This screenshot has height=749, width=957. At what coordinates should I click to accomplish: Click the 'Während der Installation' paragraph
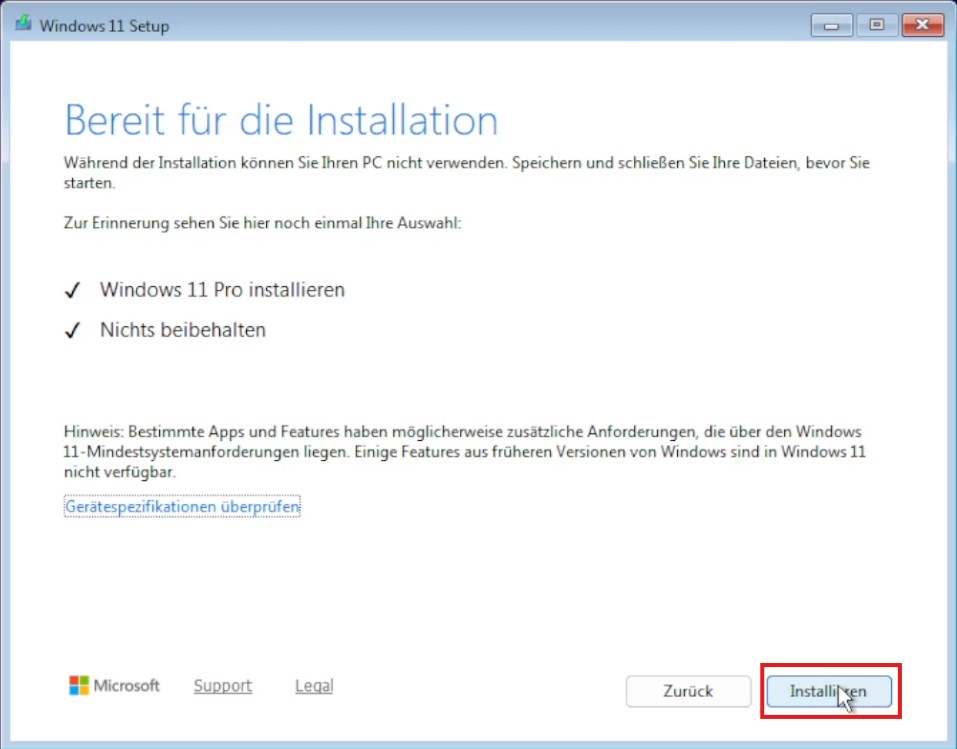[x=467, y=173]
